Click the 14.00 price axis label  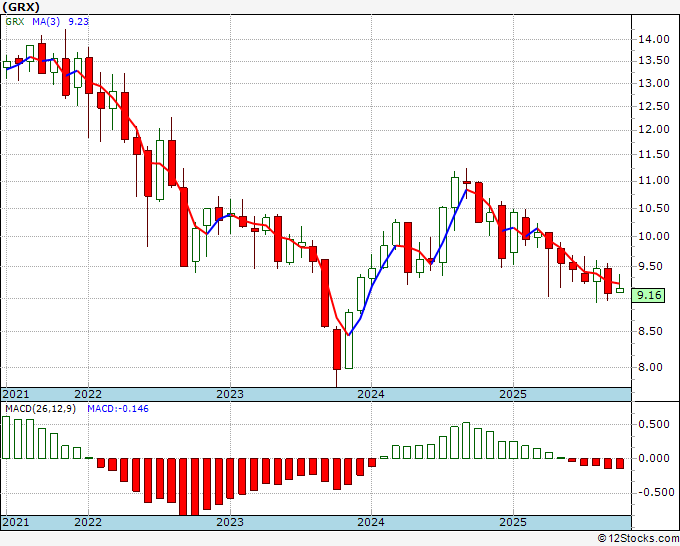click(x=654, y=39)
